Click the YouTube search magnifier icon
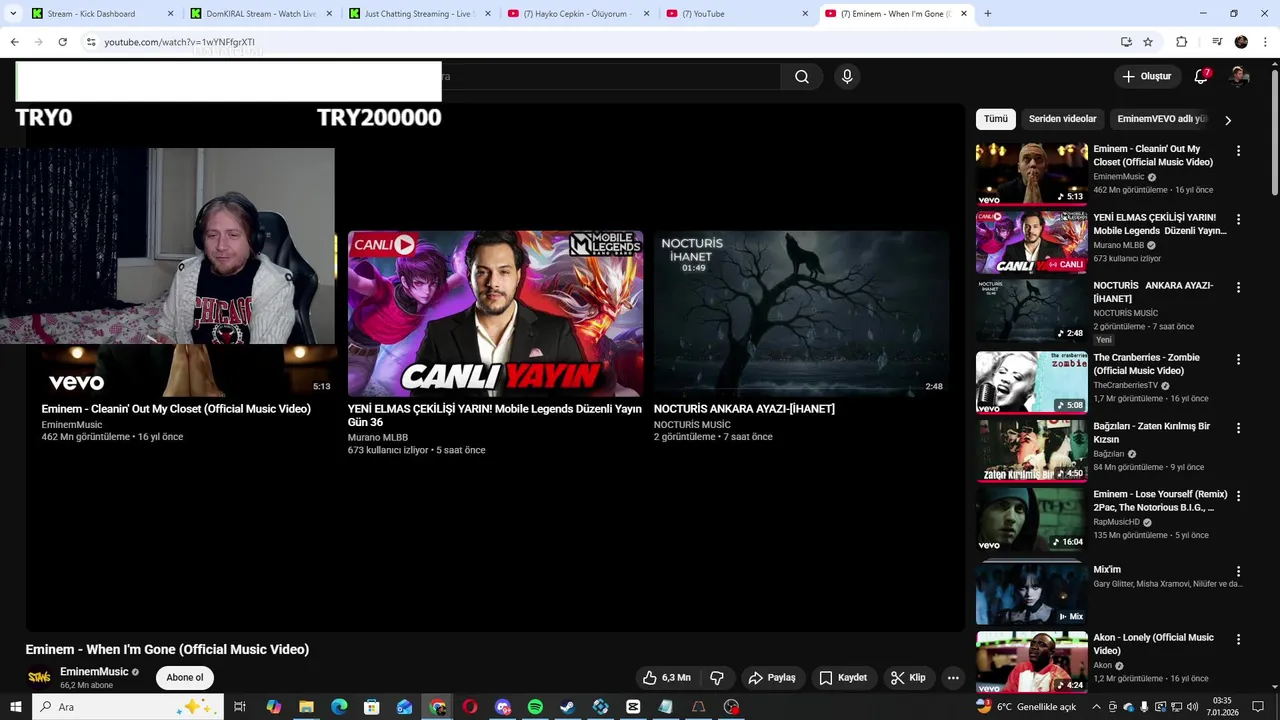 point(802,77)
